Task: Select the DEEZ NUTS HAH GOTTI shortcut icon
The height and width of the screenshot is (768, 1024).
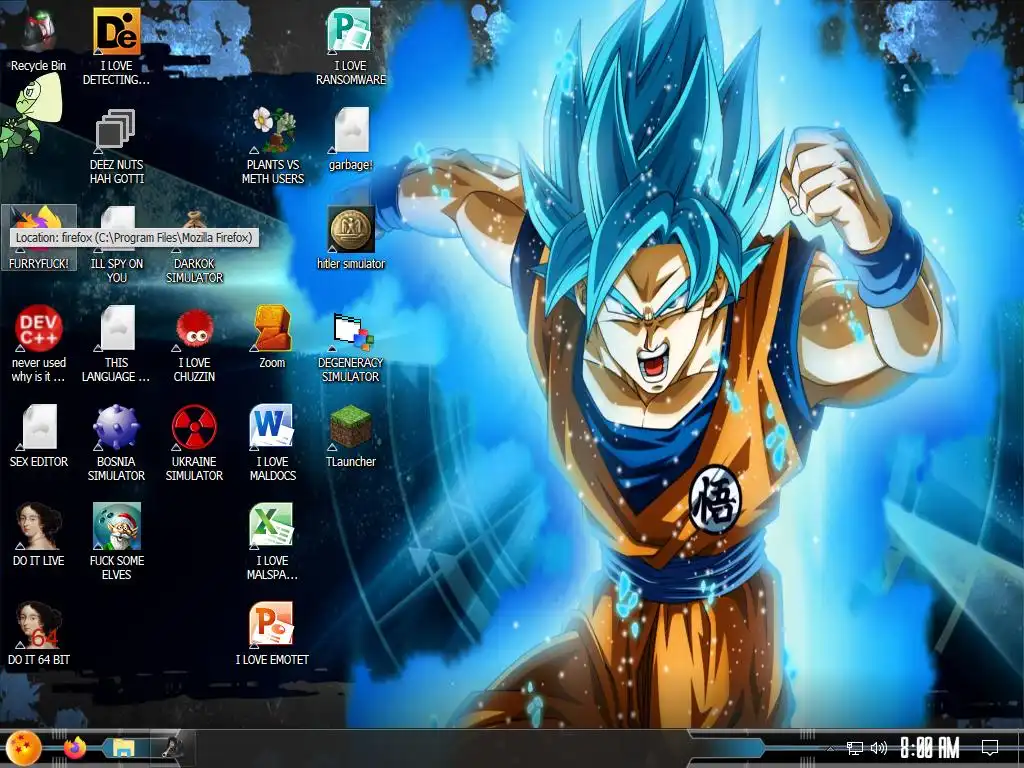Action: pos(116,130)
